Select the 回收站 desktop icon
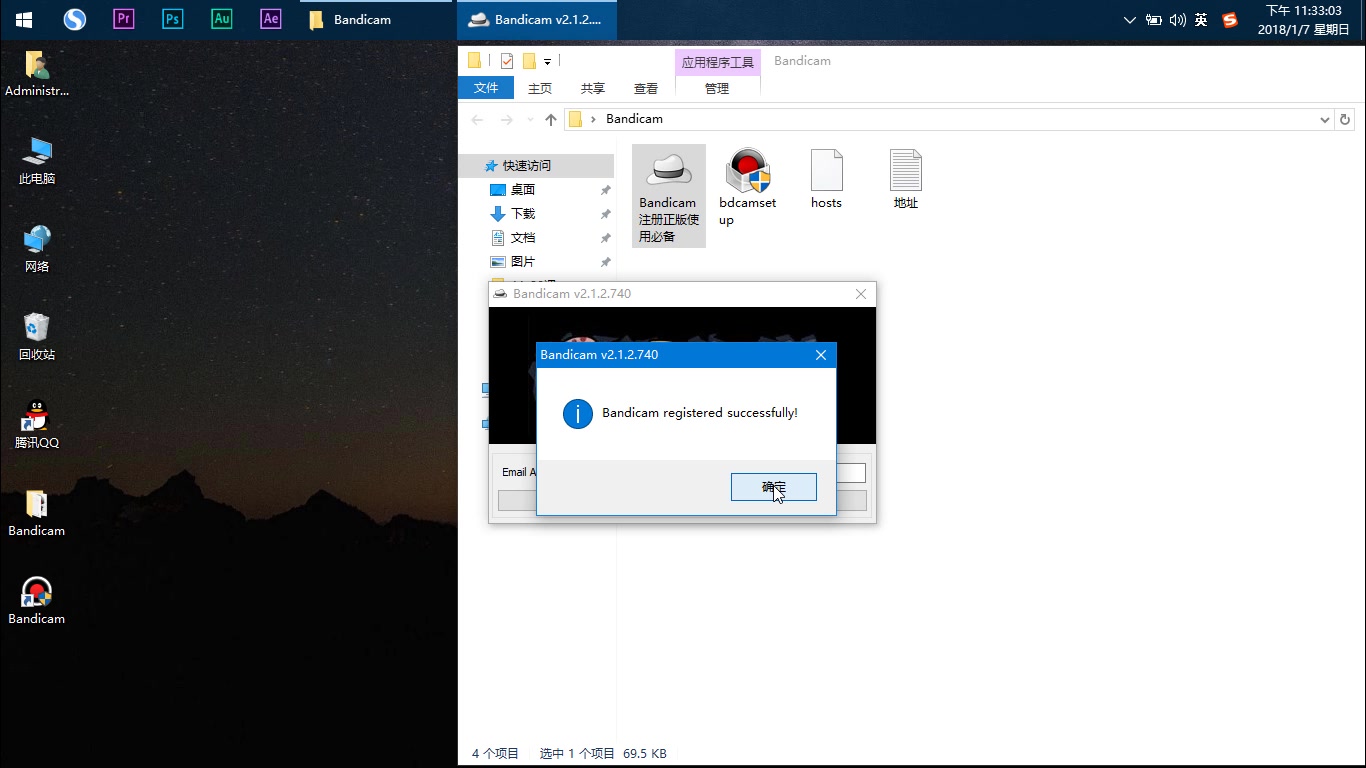The image size is (1366, 768). [37, 338]
